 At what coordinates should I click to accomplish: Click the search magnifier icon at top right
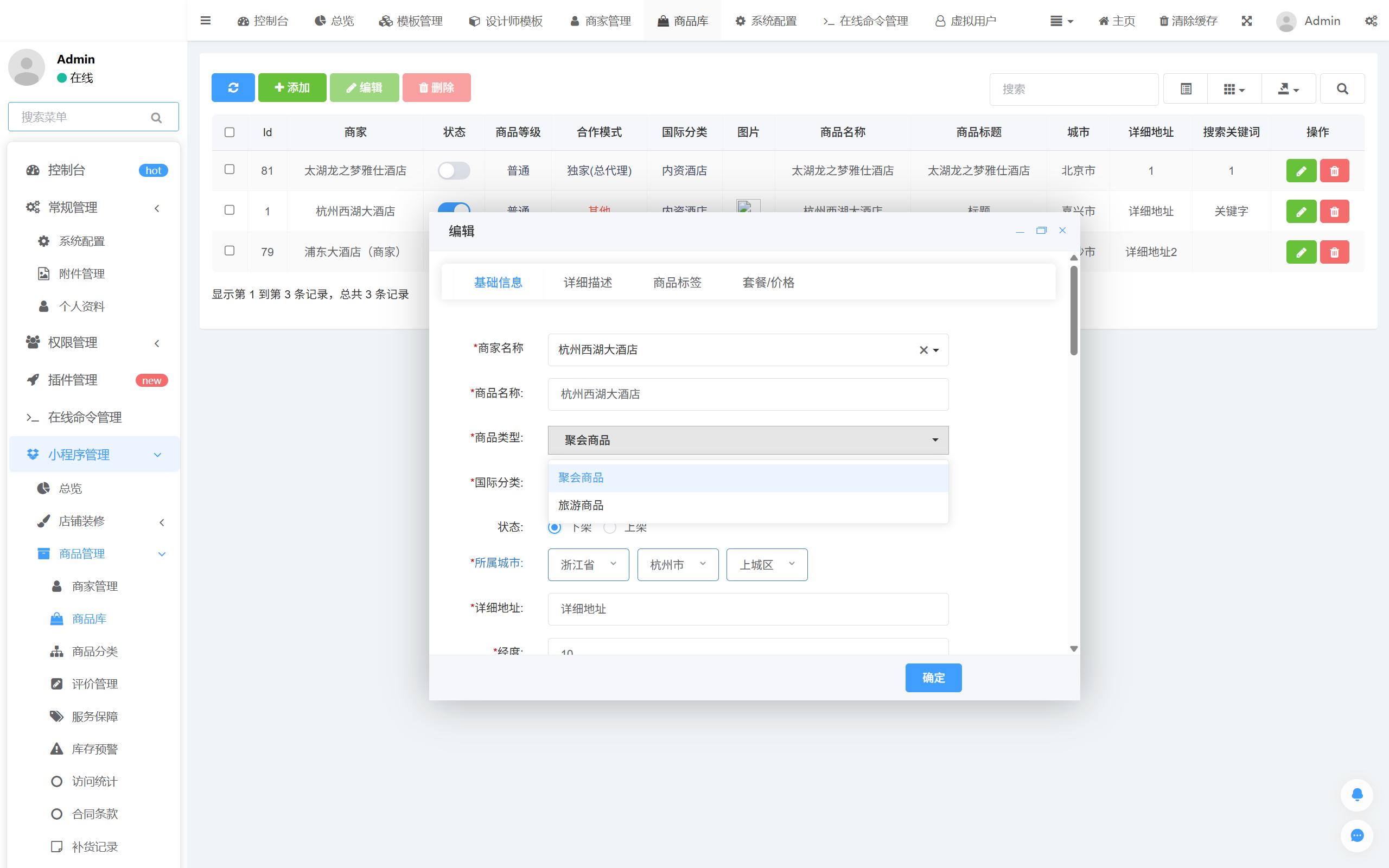point(1342,88)
